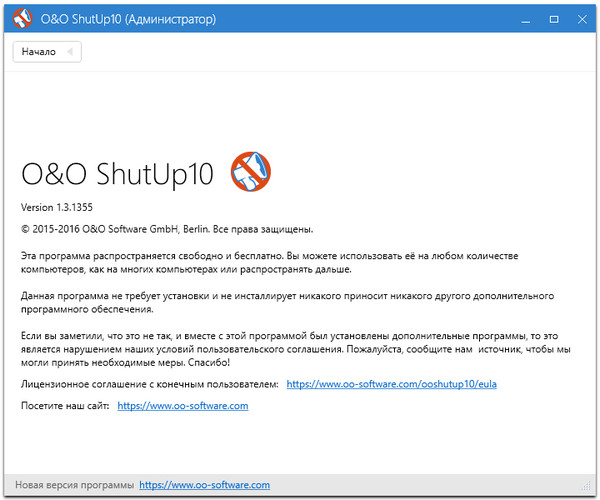Open the link after 'Посетите наш сайт'
The height and width of the screenshot is (500, 600).
coord(182,406)
